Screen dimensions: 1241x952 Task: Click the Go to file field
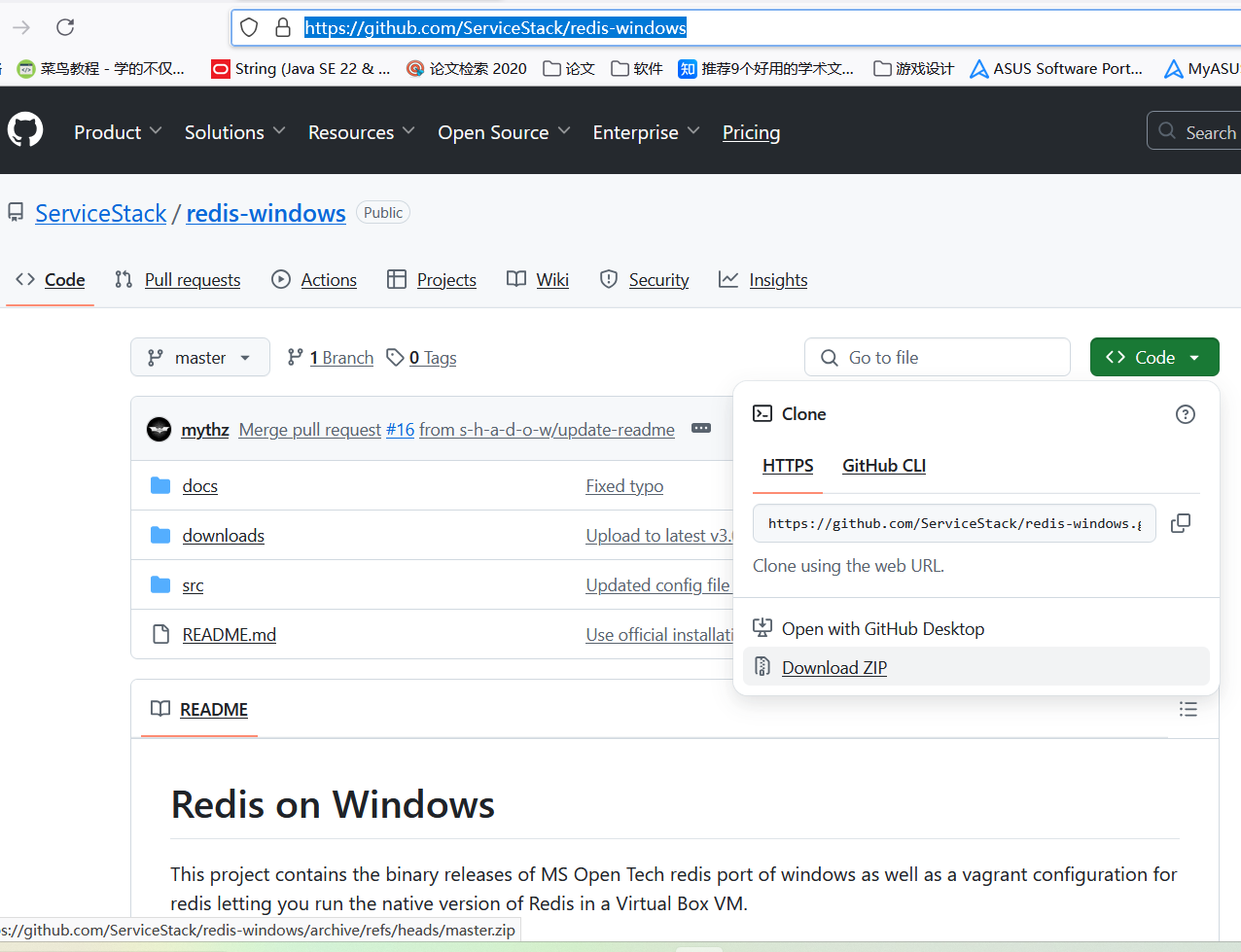coord(938,357)
